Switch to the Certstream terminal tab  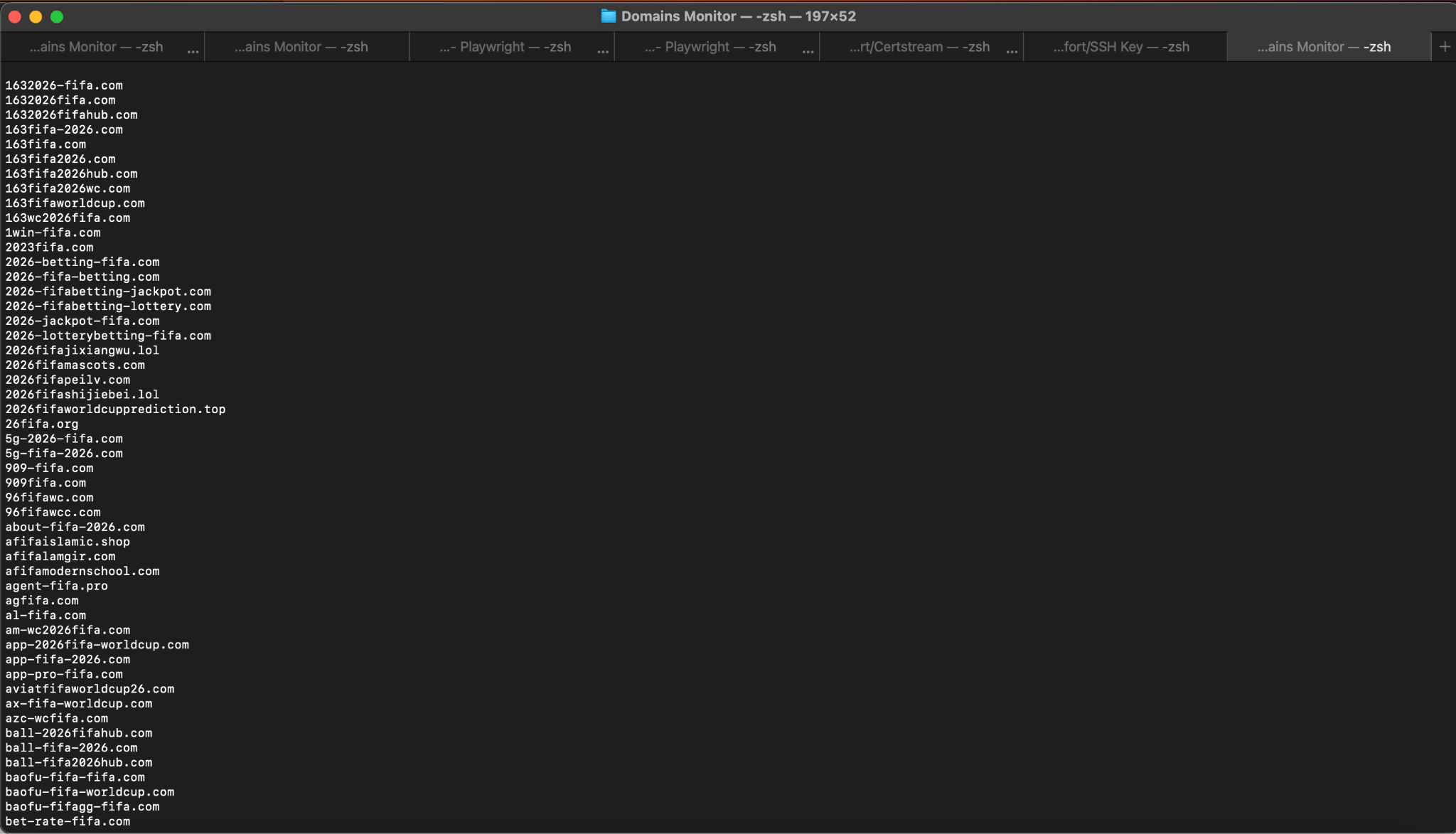(x=921, y=47)
